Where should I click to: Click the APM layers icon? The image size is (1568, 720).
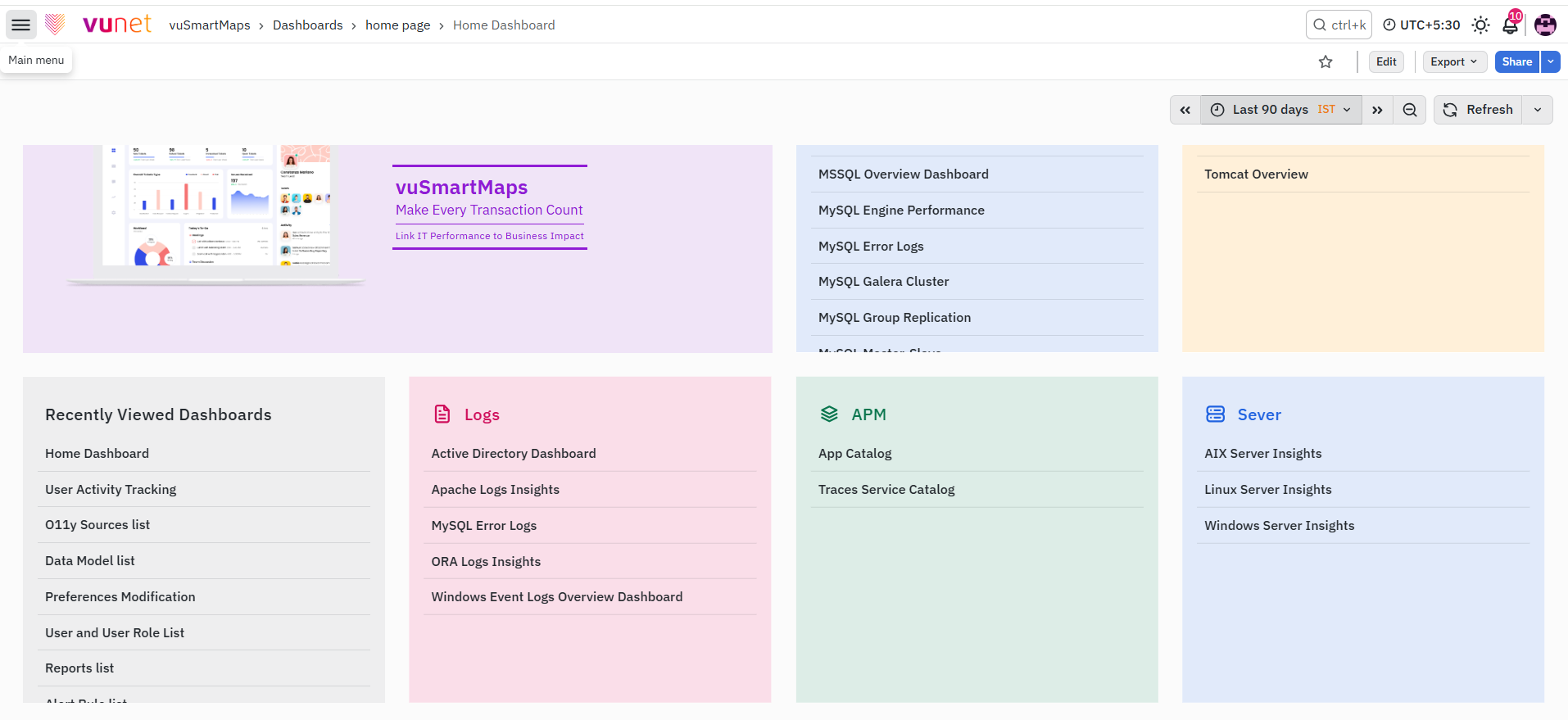tap(829, 414)
